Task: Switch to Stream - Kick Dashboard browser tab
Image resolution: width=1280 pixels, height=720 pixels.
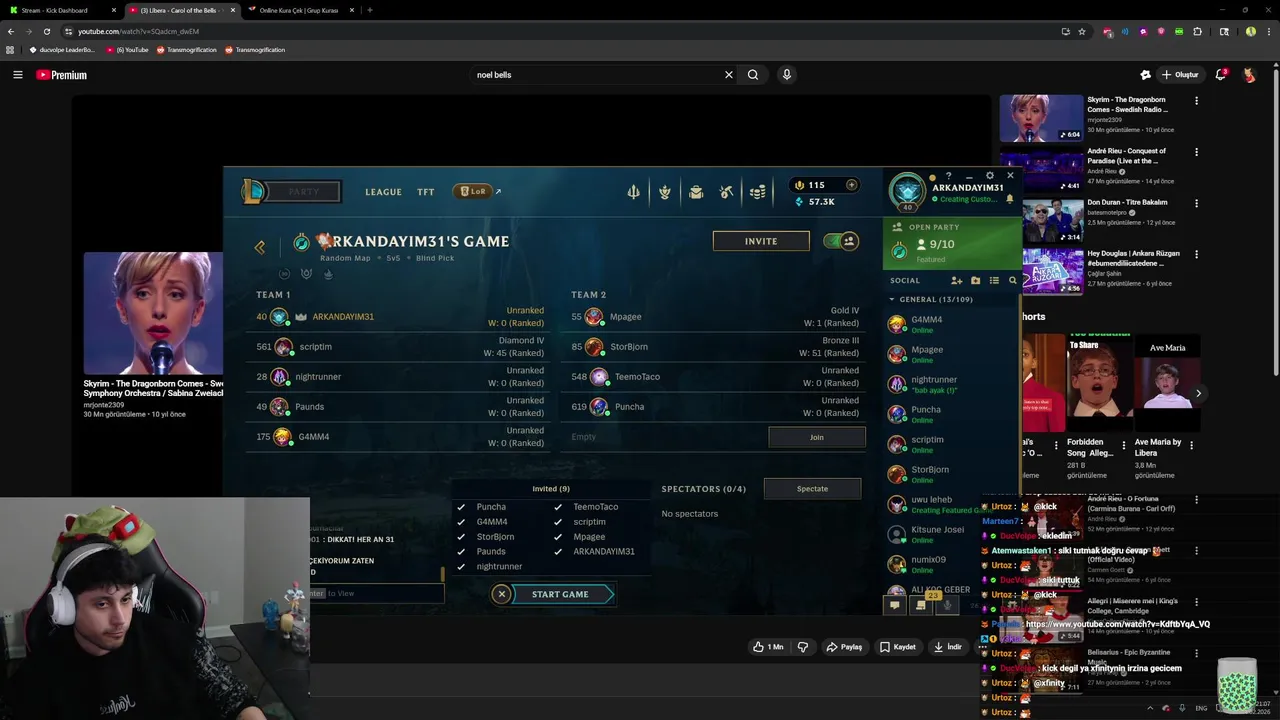Action: point(62,10)
